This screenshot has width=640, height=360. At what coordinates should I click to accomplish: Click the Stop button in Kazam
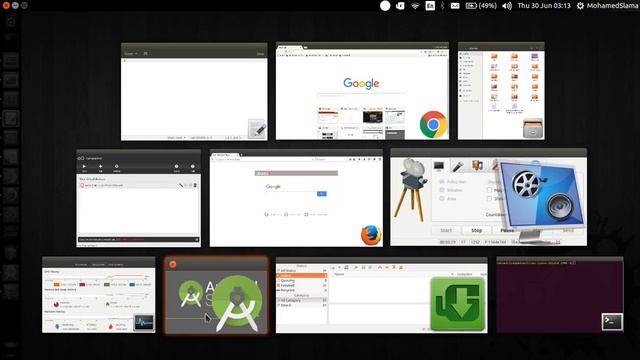point(476,231)
